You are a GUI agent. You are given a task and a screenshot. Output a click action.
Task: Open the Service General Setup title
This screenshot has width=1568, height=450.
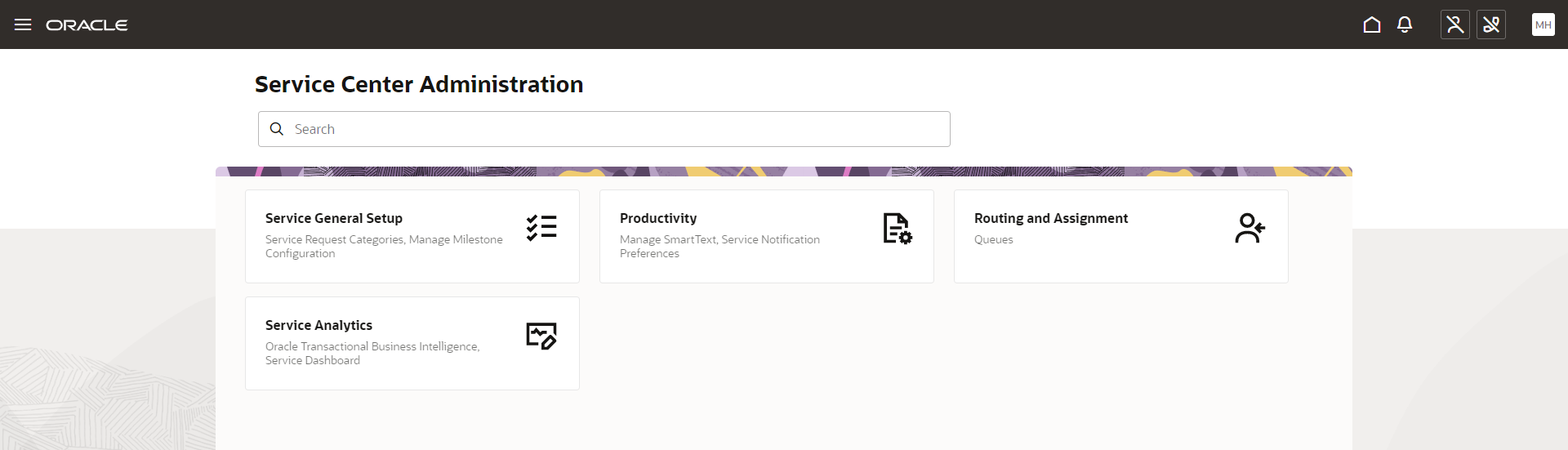click(x=334, y=218)
